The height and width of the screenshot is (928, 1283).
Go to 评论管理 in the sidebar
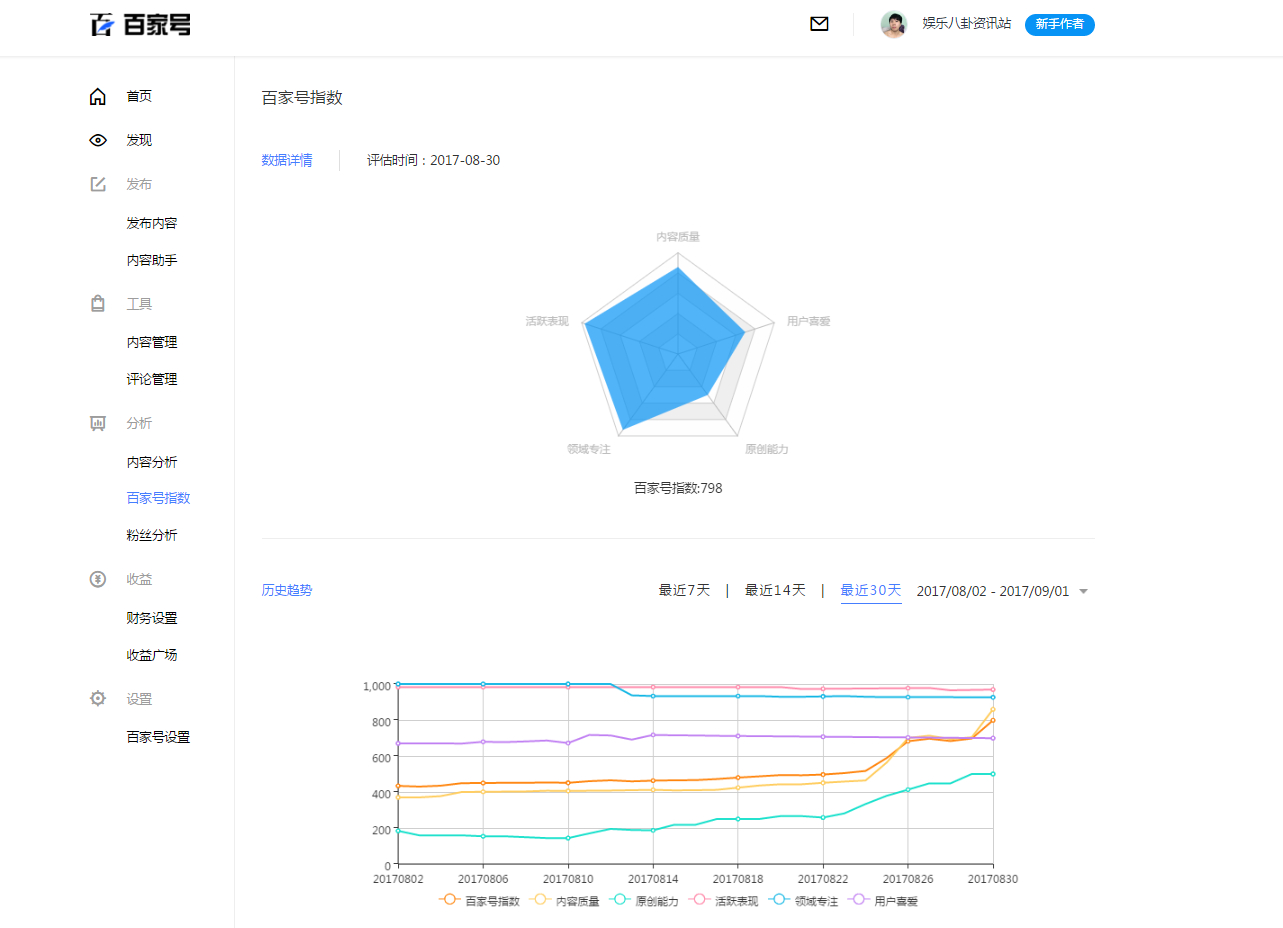pos(152,379)
